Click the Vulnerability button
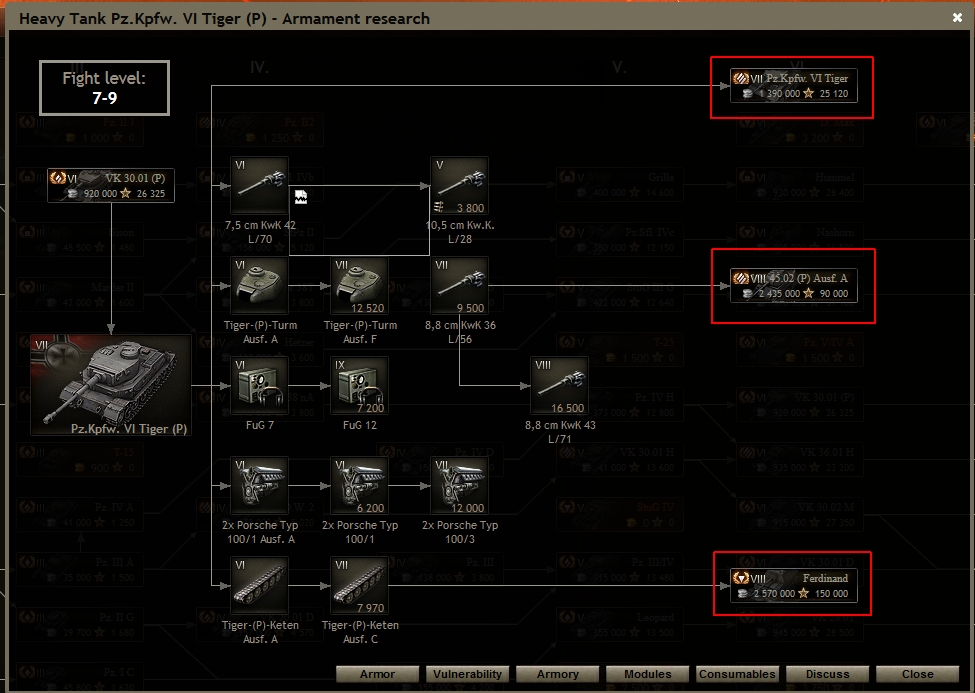This screenshot has height=693, width=975. pyautogui.click(x=468, y=674)
